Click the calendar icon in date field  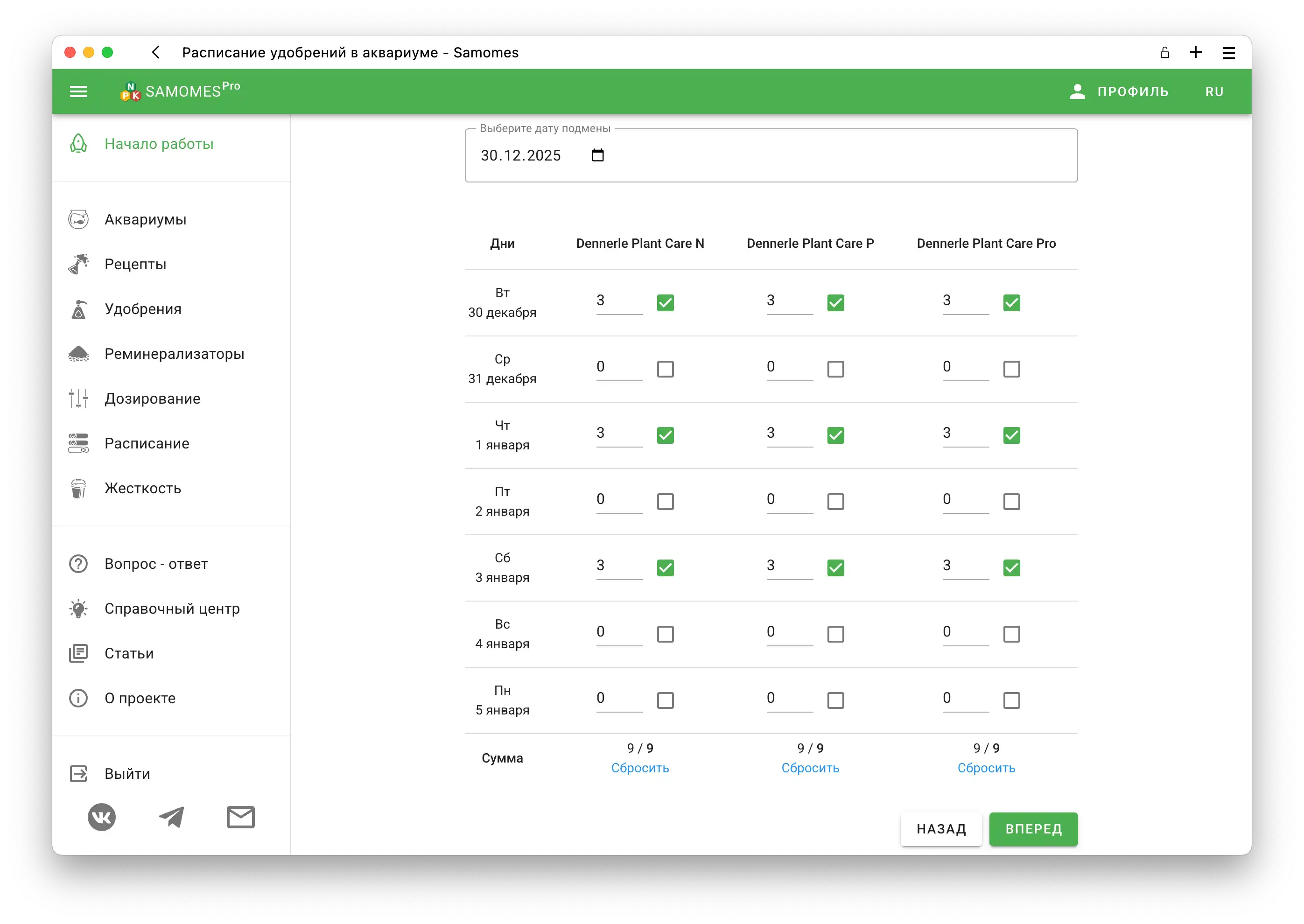pyautogui.click(x=597, y=155)
